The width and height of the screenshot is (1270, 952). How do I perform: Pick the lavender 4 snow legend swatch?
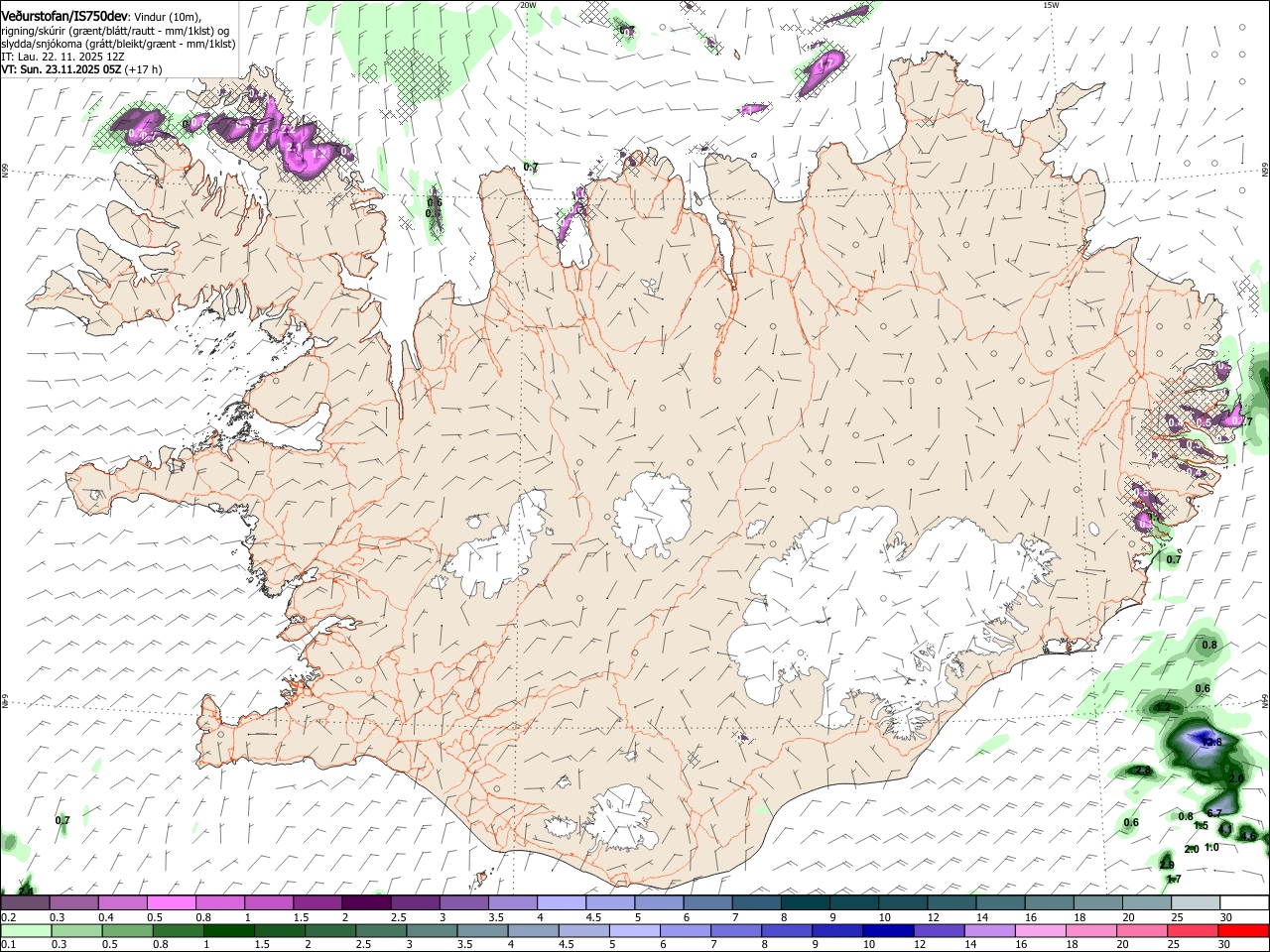(x=562, y=903)
